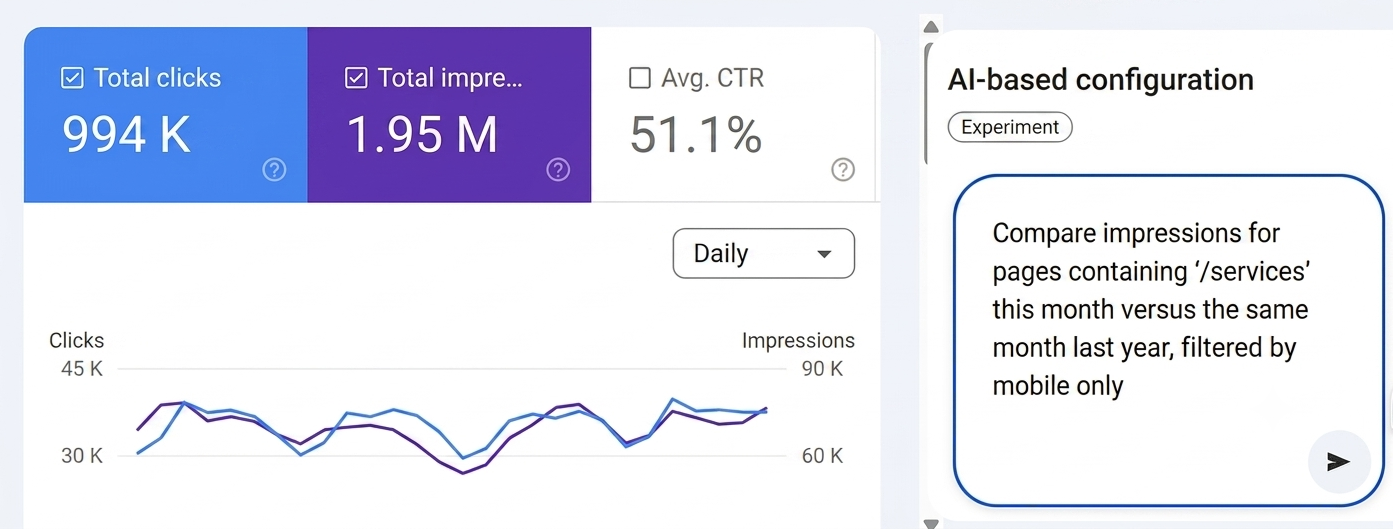Screen dimensions: 1393x529
Task: Click the AI-based configuration heading
Action: (1101, 79)
